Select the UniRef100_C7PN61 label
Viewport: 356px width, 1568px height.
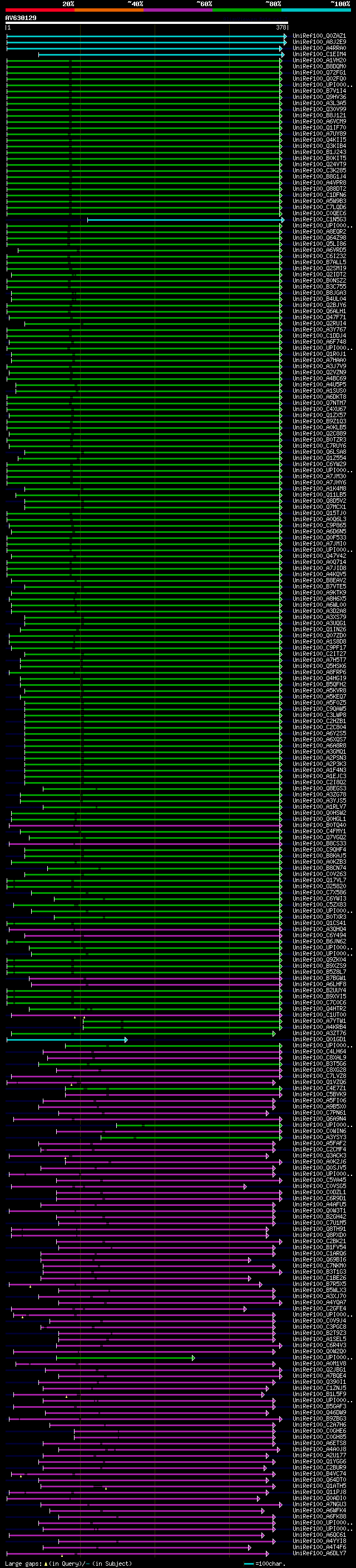319,1112
